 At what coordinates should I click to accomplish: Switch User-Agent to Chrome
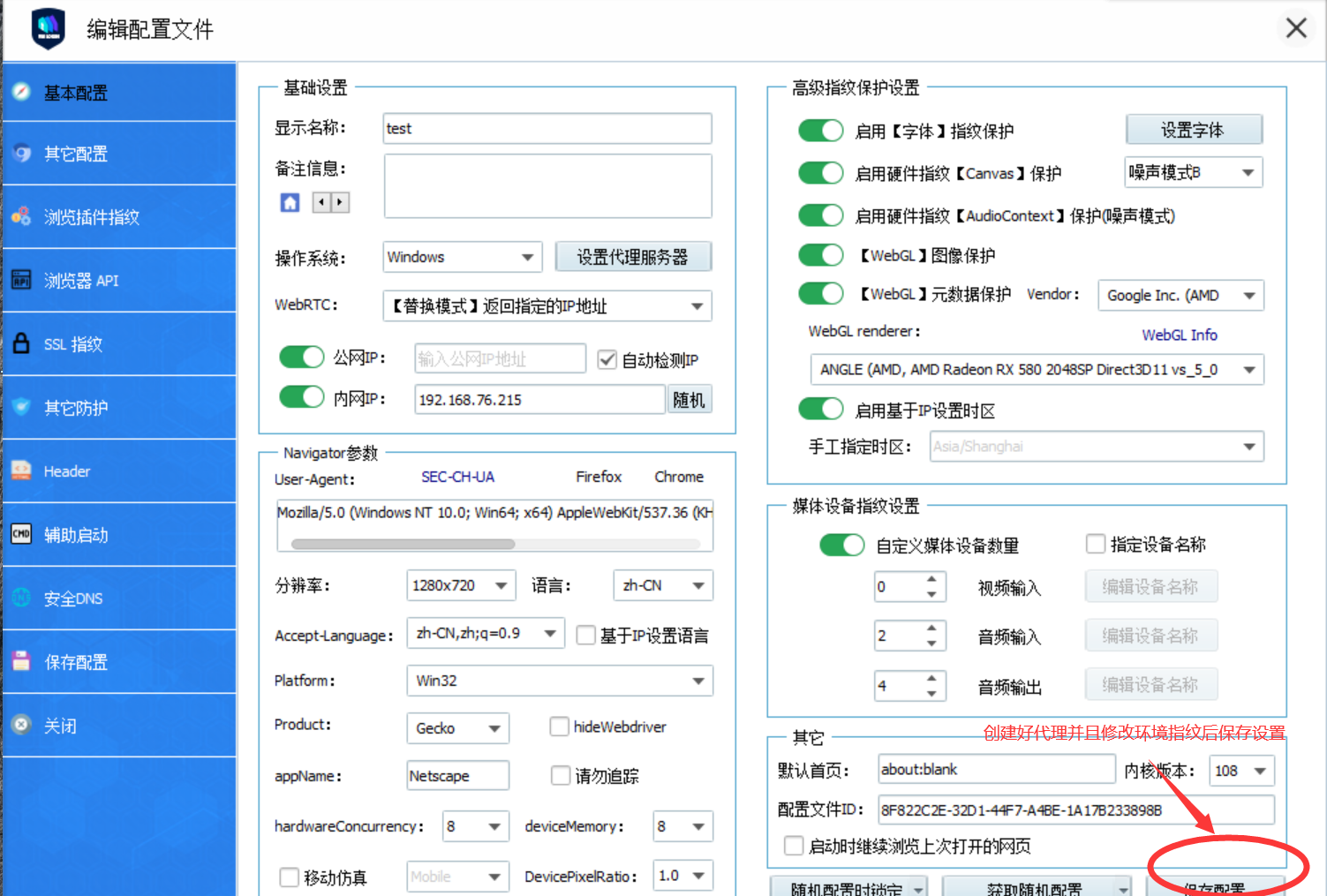click(x=678, y=477)
